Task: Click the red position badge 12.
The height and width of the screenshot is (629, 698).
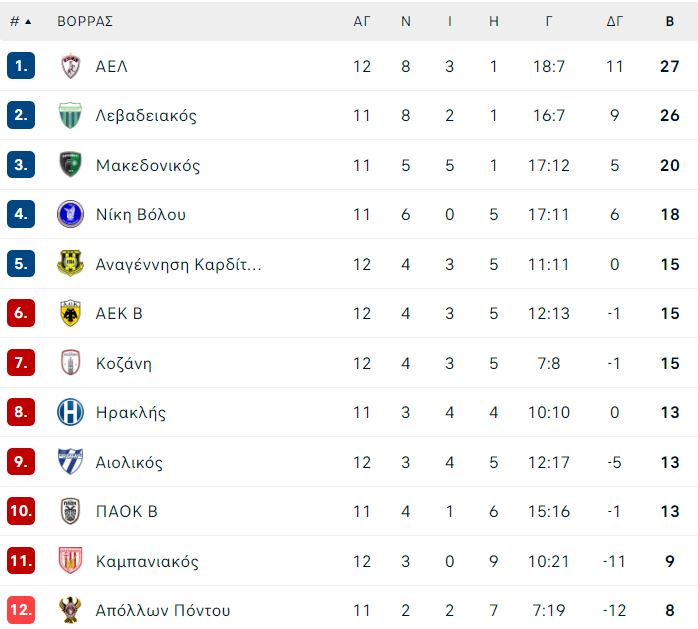Action: (x=21, y=609)
